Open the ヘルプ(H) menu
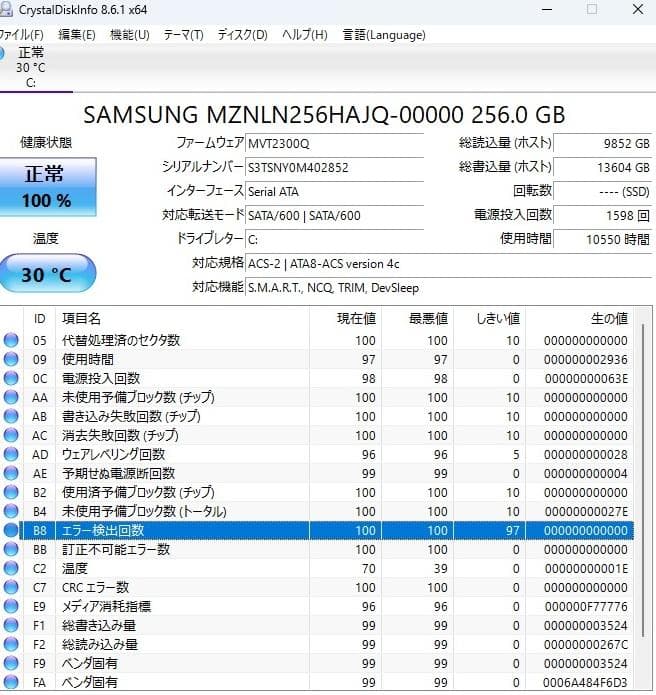656x695 pixels. [305, 35]
